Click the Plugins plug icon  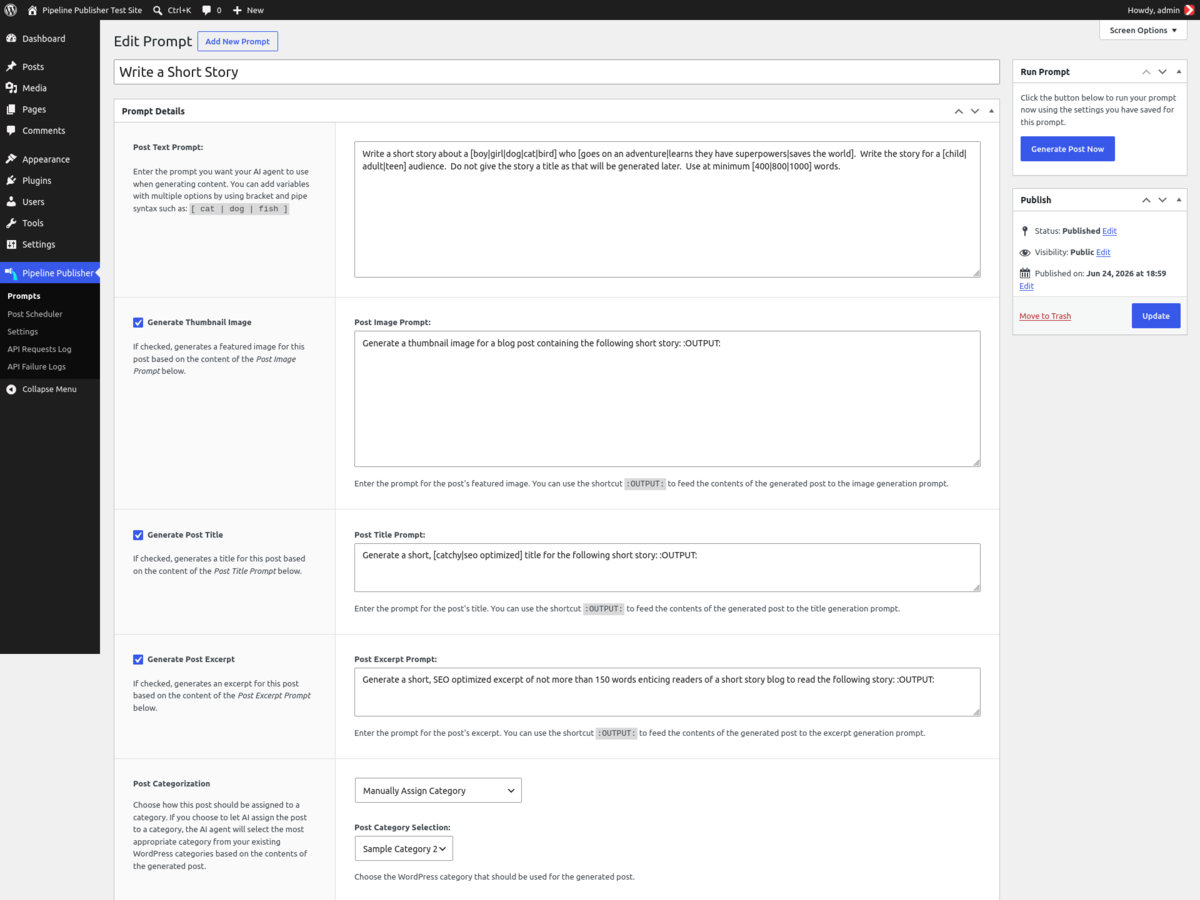[11, 180]
